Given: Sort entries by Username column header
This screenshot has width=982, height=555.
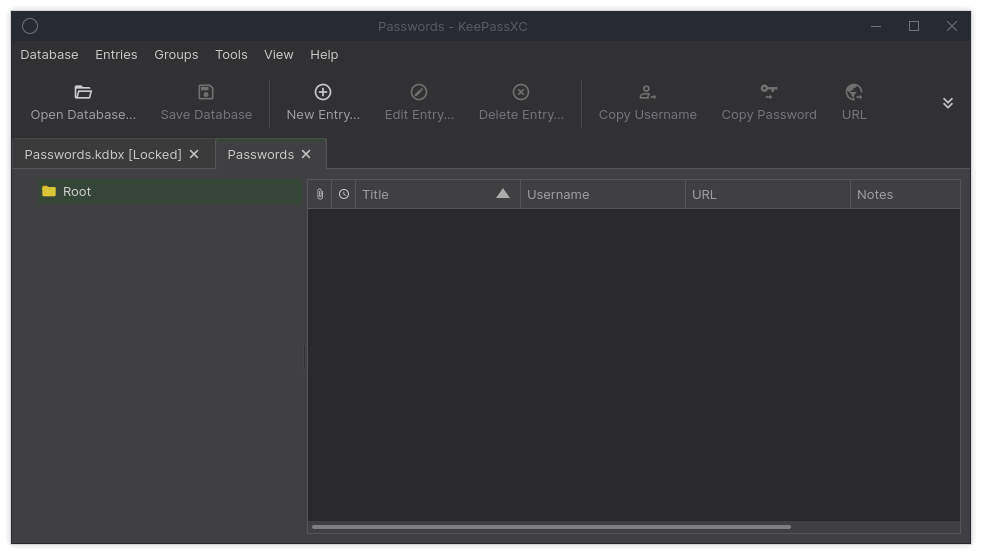Looking at the screenshot, I should (x=602, y=194).
